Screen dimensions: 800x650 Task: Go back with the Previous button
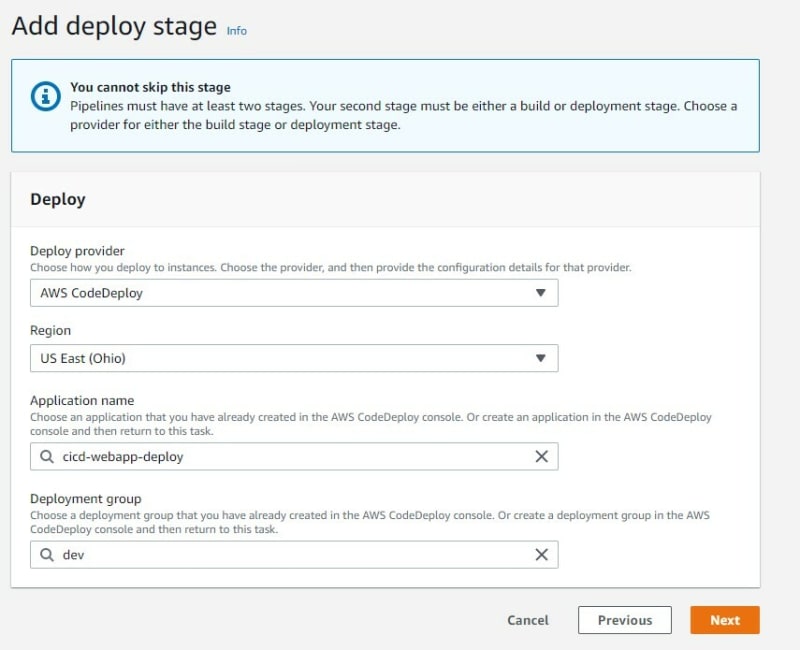point(624,620)
